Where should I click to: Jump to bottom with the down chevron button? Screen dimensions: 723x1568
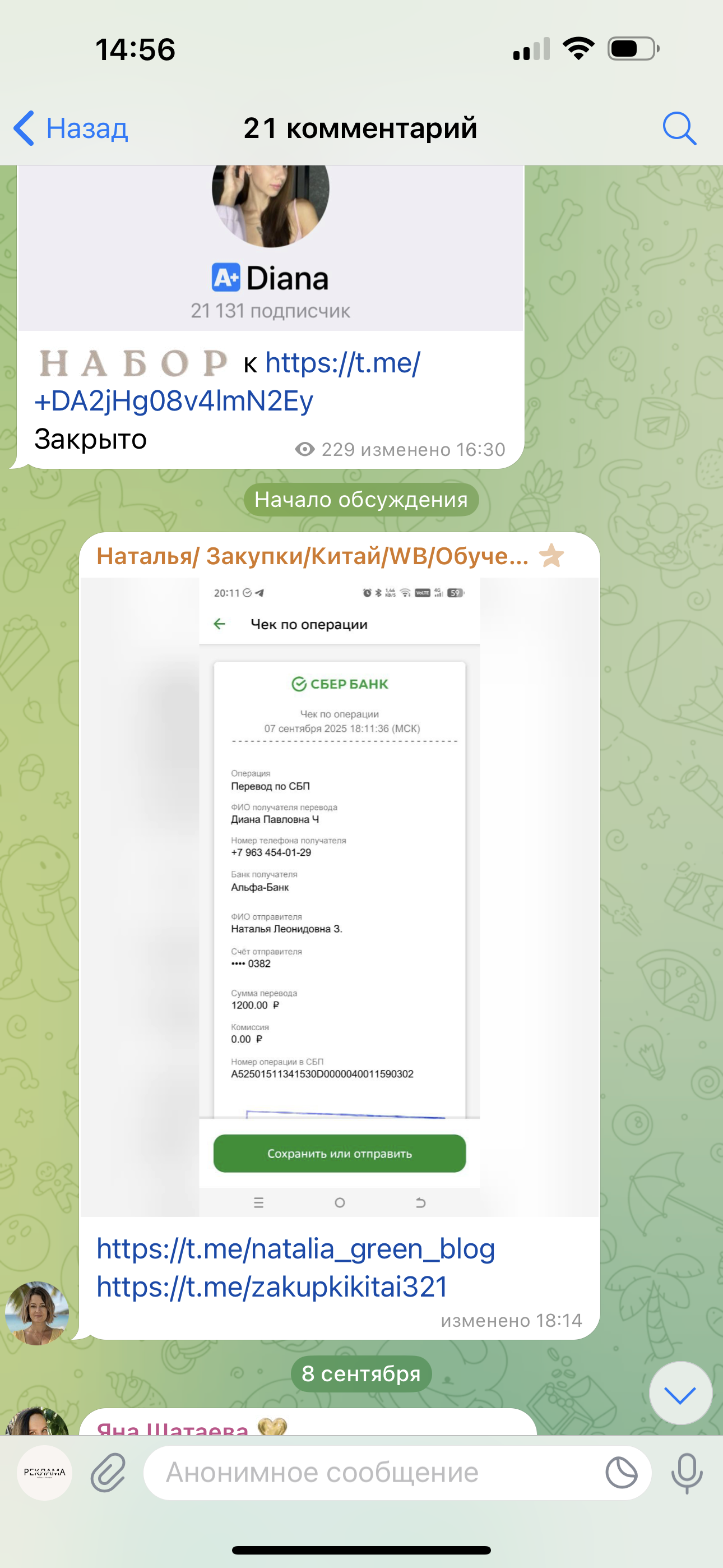pyautogui.click(x=680, y=1394)
